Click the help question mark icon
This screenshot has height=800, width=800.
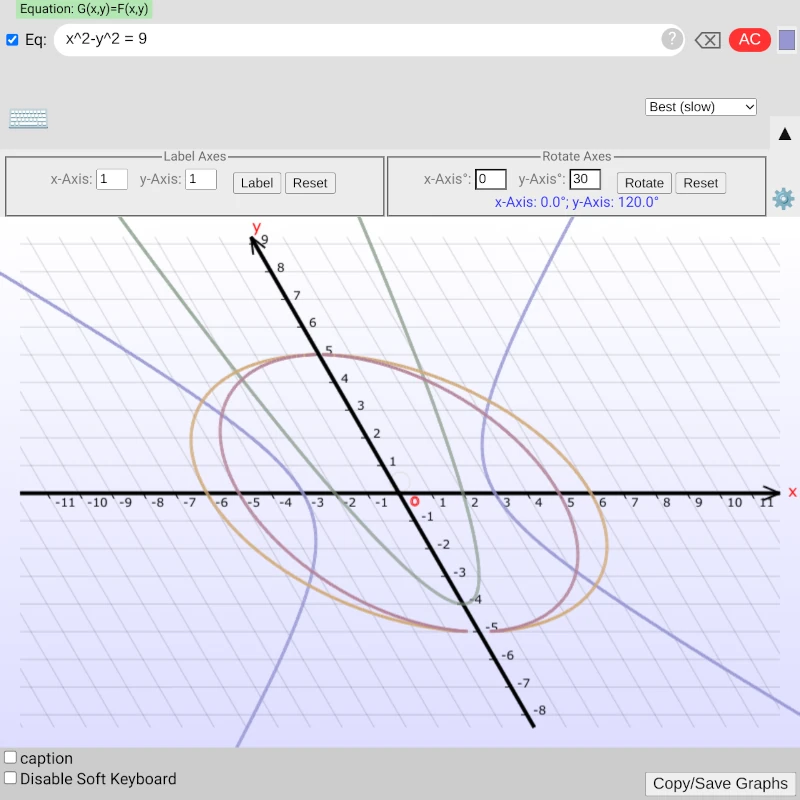(x=672, y=39)
